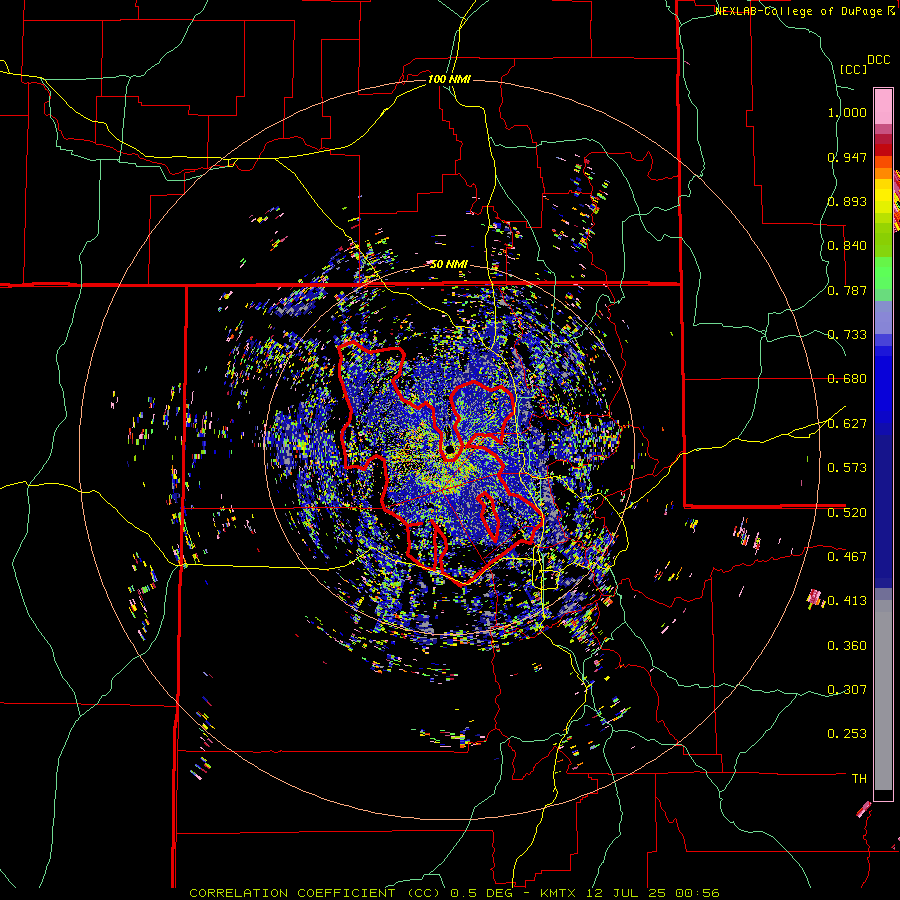Click the Correlation Coefficient KMTX caption text
This screenshot has width=900, height=900.
[x=454, y=893]
